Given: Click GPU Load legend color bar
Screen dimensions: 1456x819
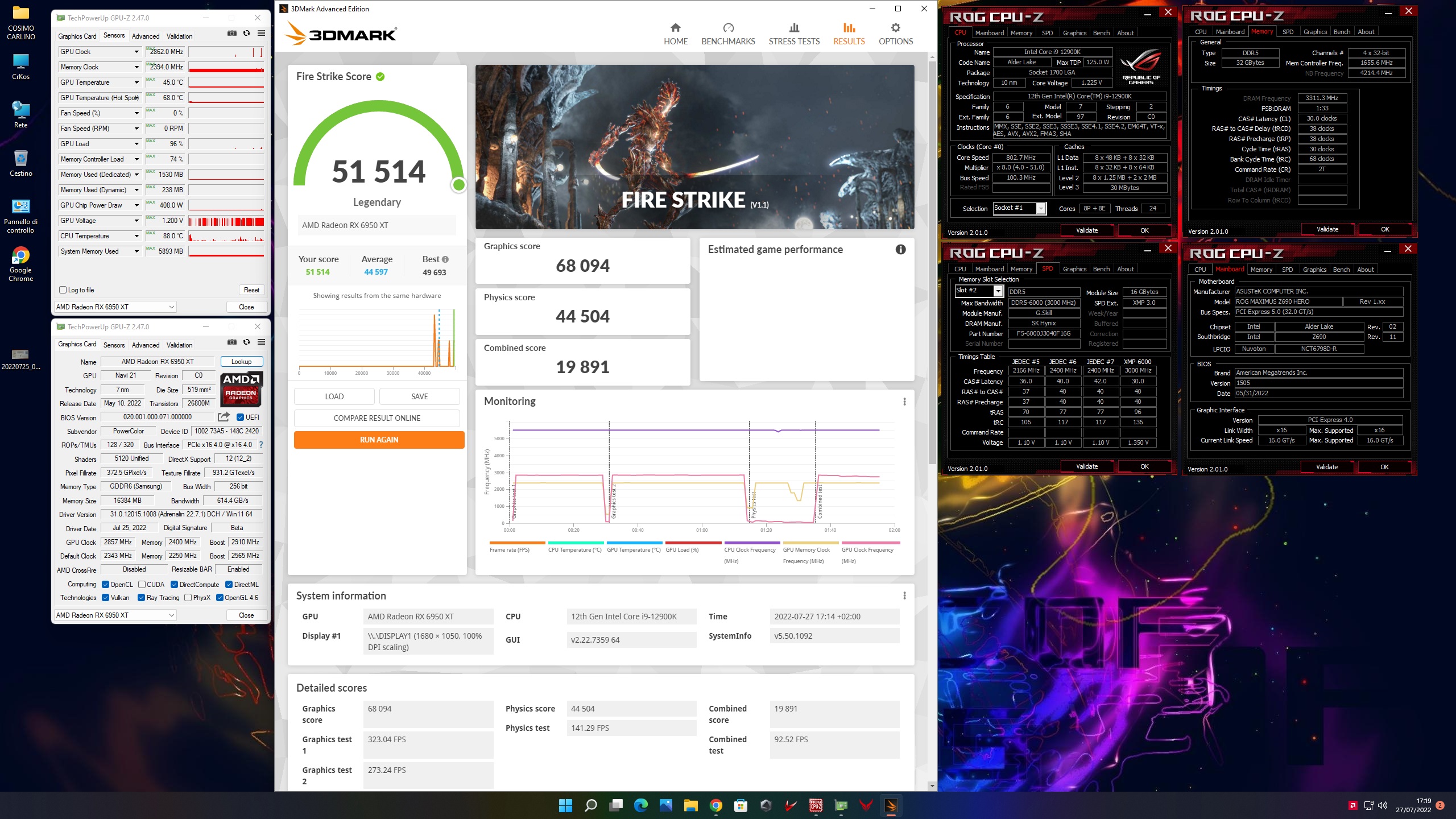Looking at the screenshot, I should click(693, 543).
